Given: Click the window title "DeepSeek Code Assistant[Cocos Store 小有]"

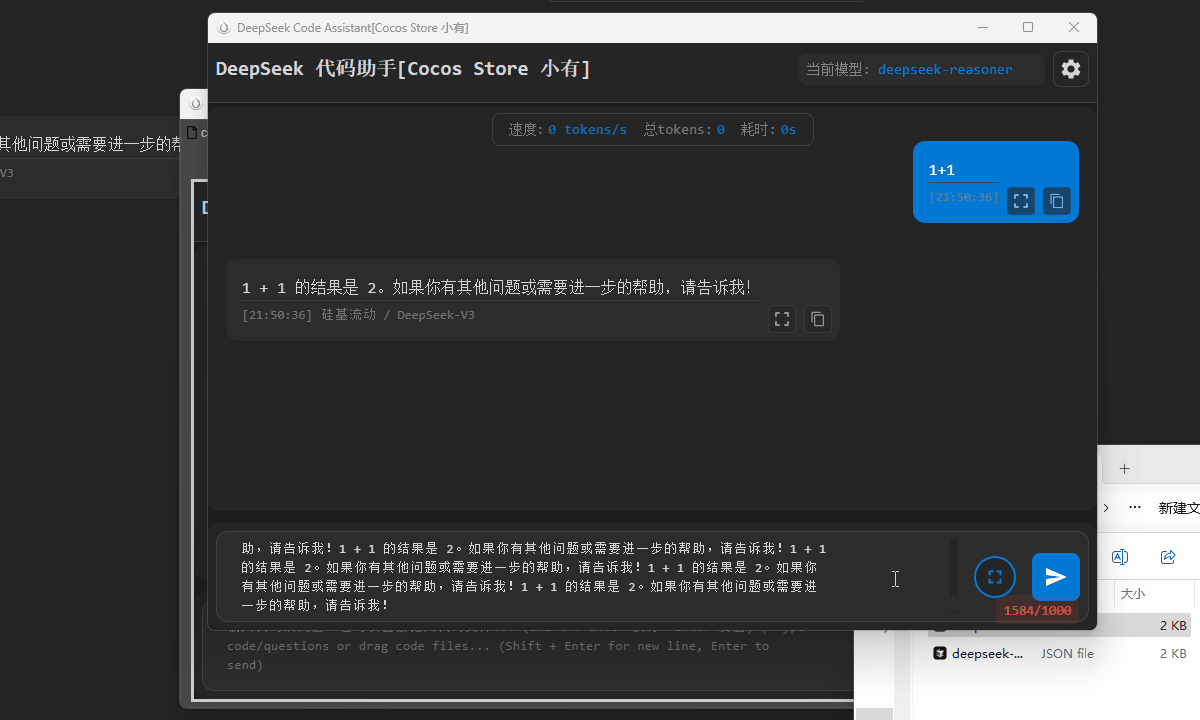Looking at the screenshot, I should pyautogui.click(x=353, y=28).
